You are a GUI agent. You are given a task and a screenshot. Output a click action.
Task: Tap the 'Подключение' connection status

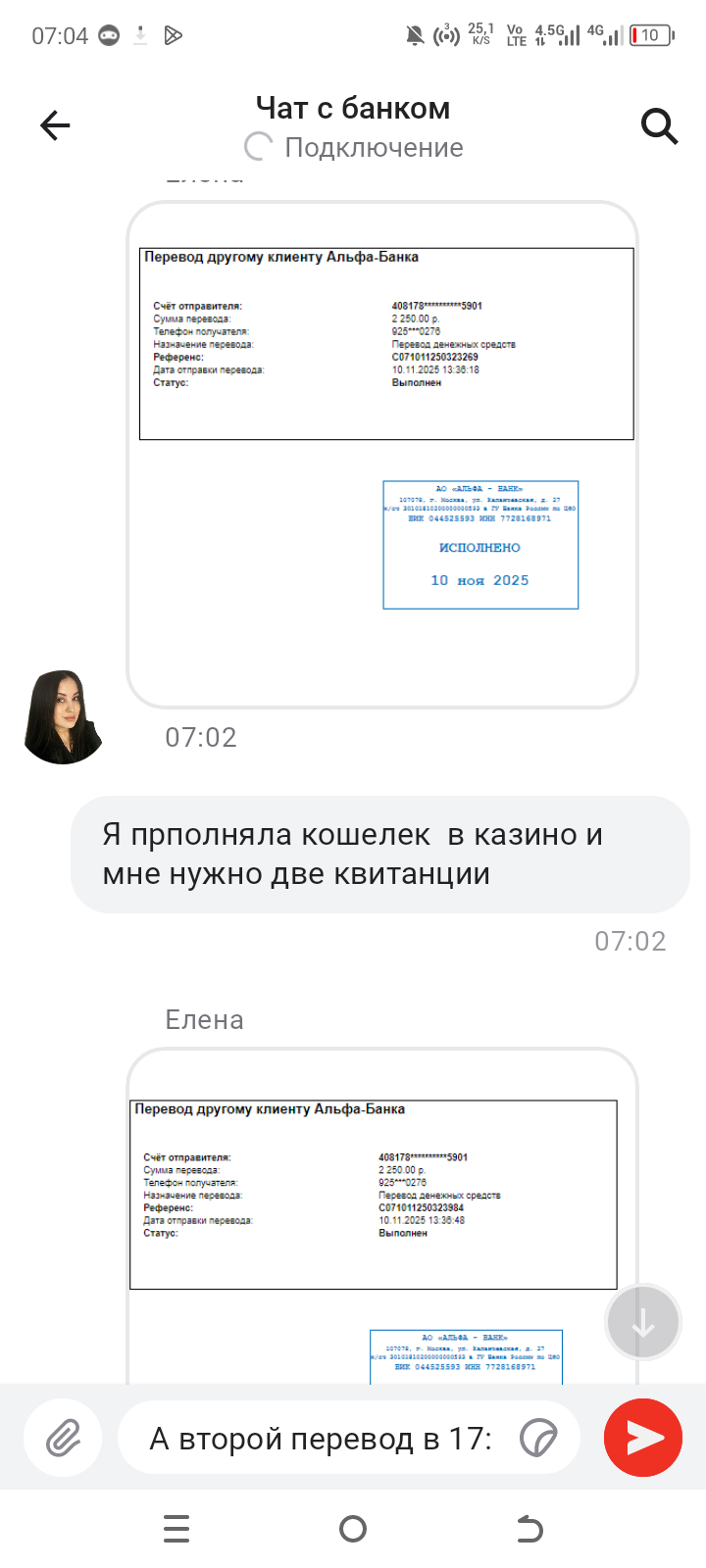374,148
